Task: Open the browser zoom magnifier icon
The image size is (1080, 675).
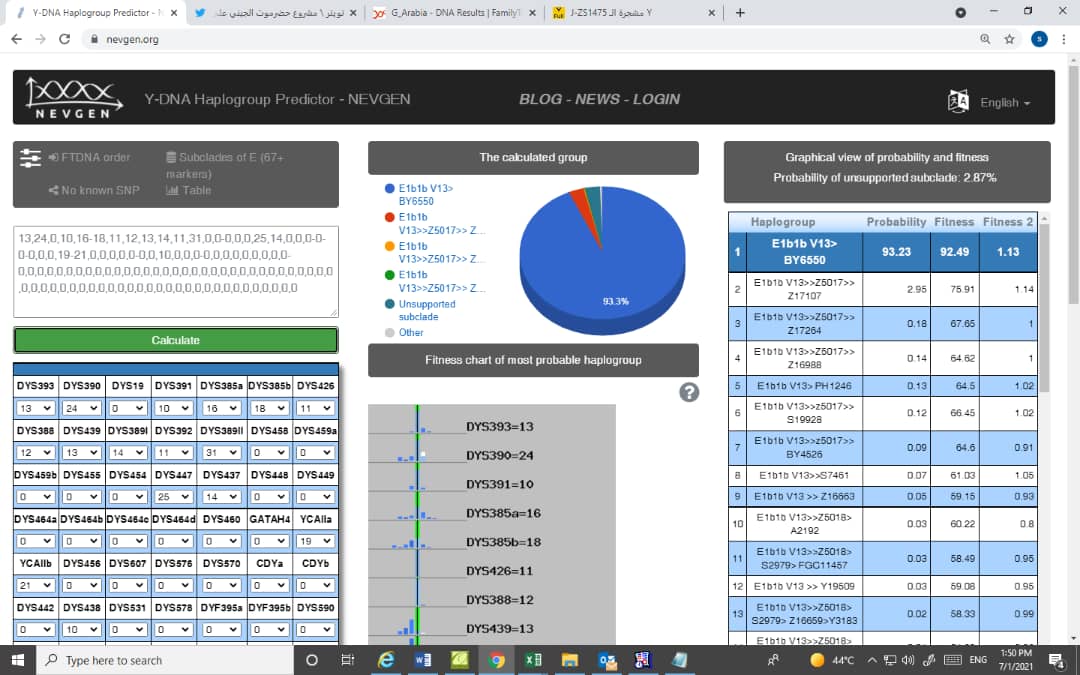Action: [985, 39]
